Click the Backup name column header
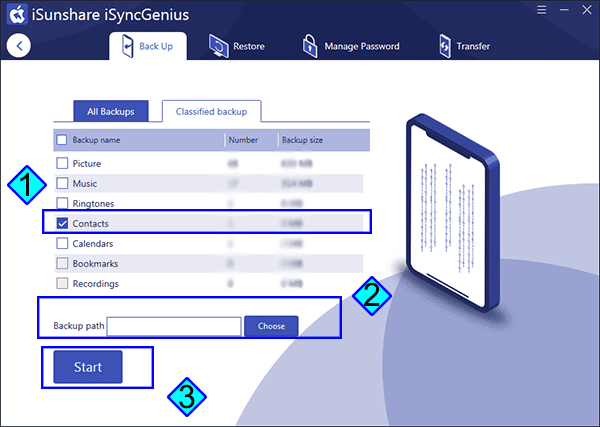600x427 pixels. [96, 140]
